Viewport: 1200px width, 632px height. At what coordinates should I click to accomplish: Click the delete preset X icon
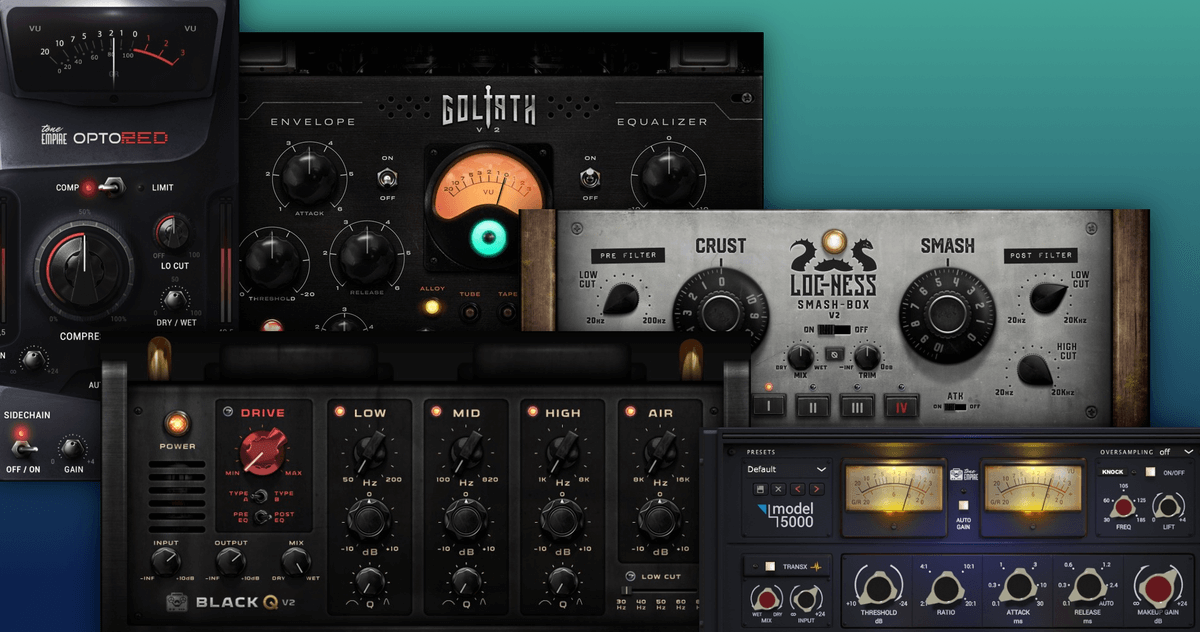click(779, 489)
